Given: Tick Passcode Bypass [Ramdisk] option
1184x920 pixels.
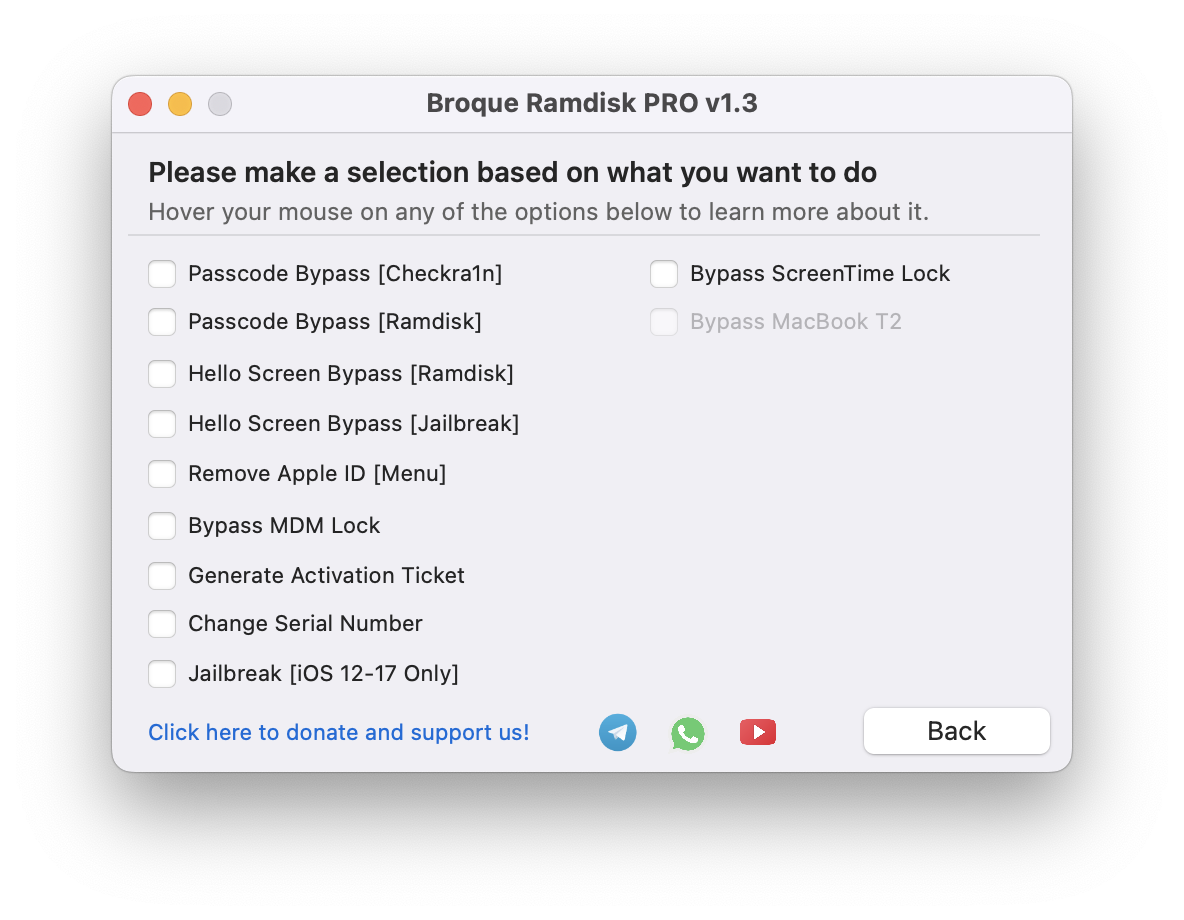Looking at the screenshot, I should tap(162, 322).
